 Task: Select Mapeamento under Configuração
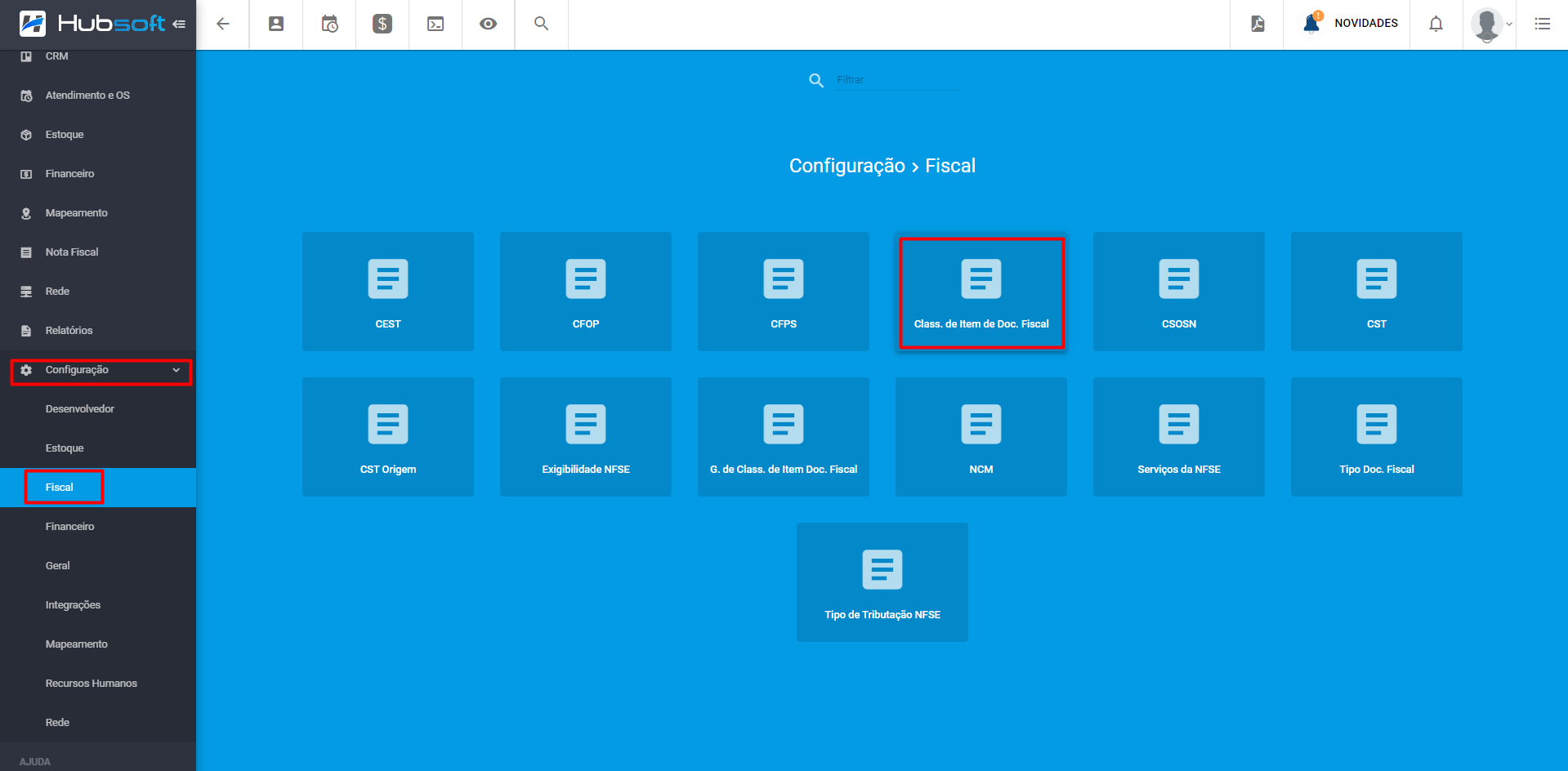click(x=98, y=644)
